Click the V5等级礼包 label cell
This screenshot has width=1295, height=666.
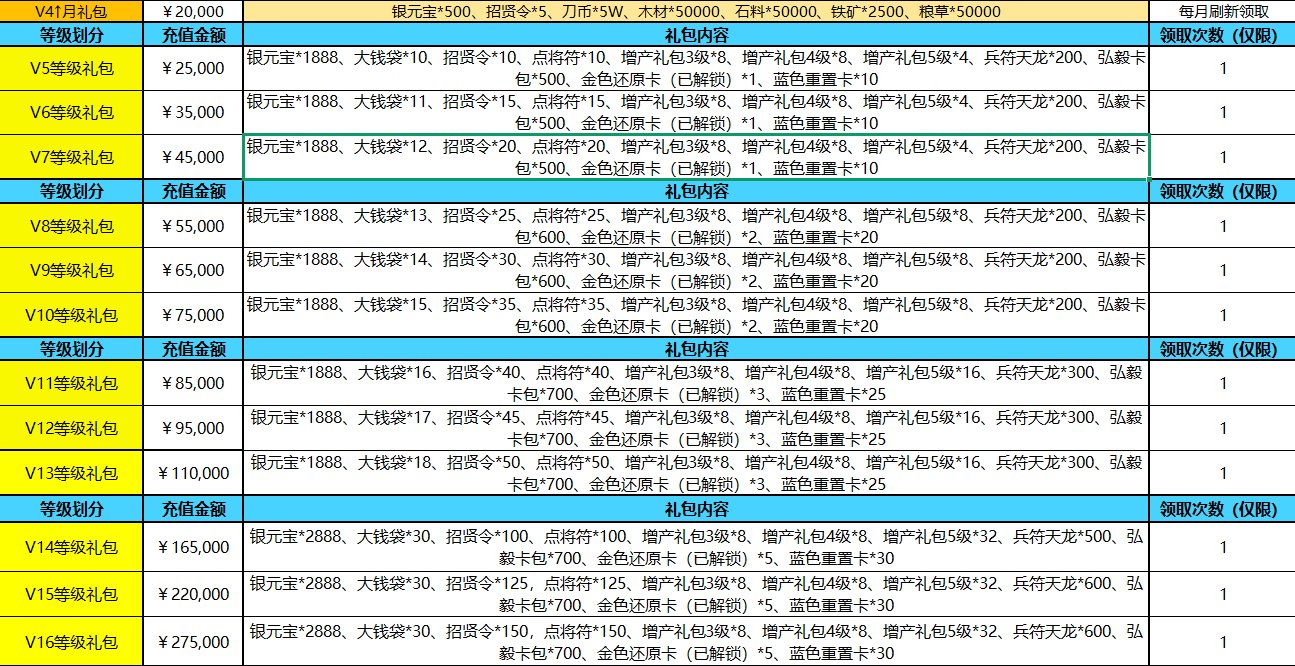point(71,68)
